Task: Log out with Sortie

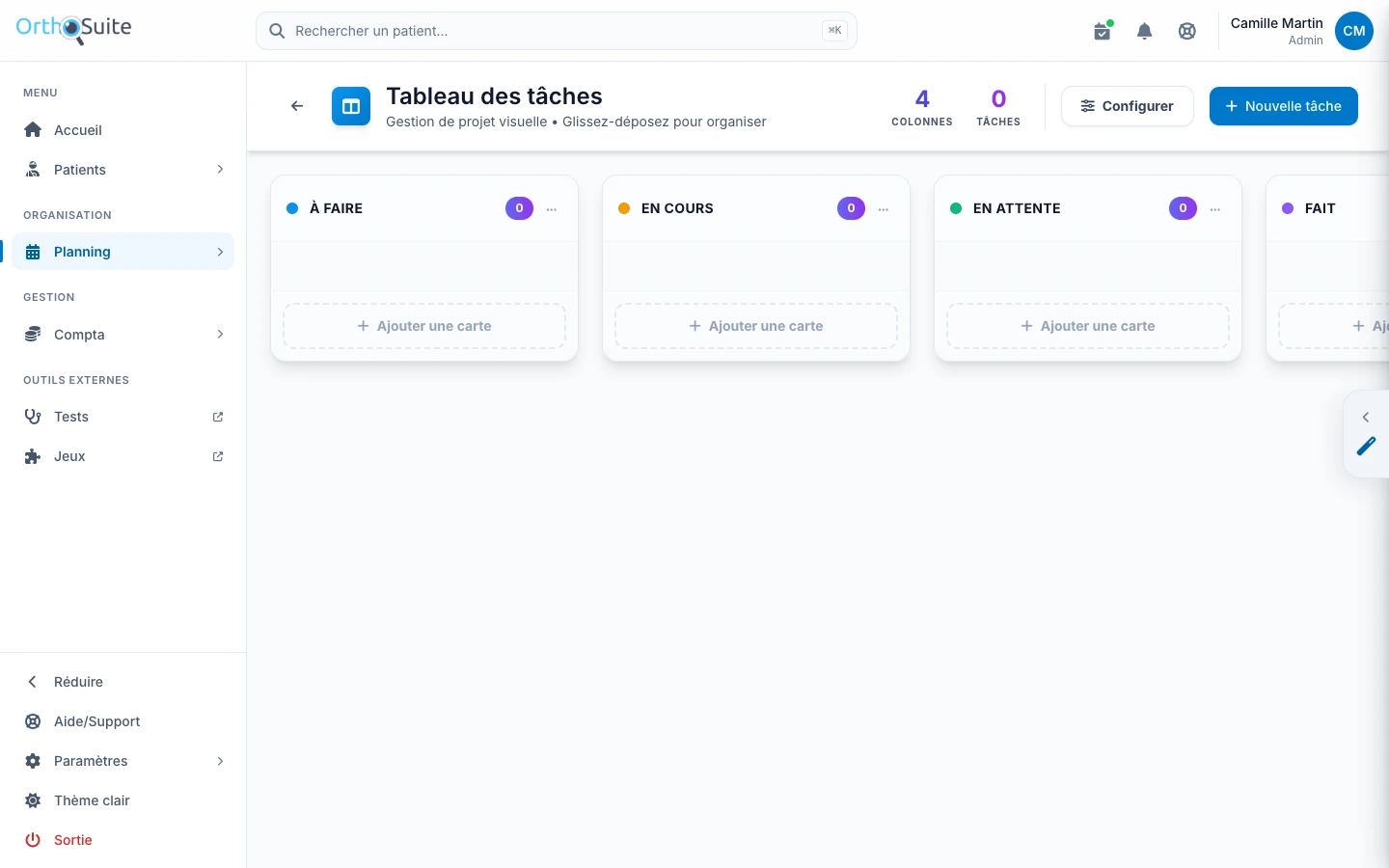Action: click(123, 840)
